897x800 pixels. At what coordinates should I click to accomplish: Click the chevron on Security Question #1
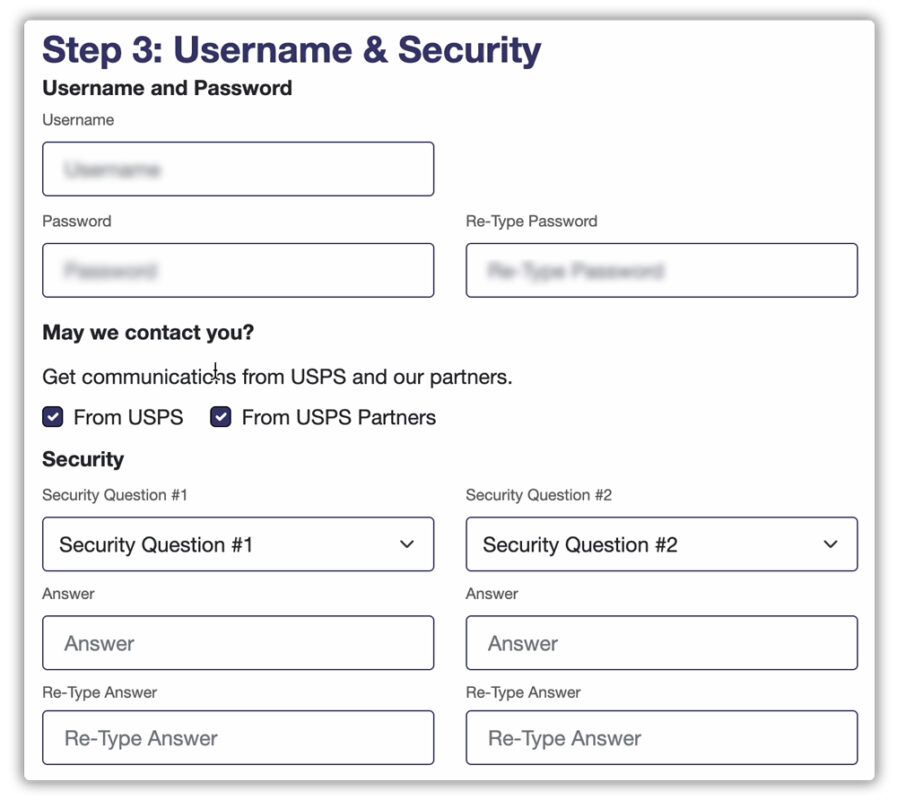point(407,544)
